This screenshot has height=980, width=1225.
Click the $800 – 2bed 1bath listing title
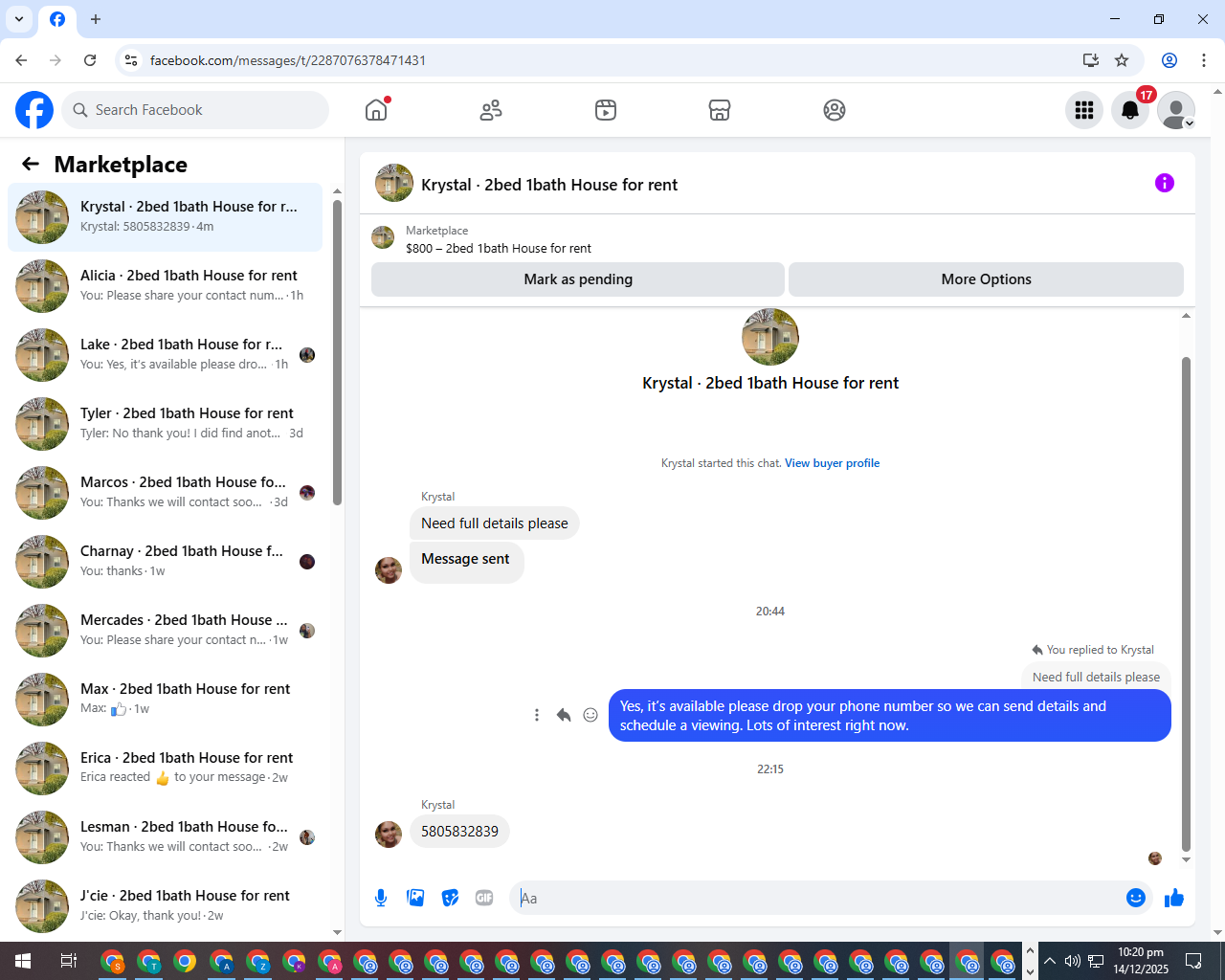pyautogui.click(x=499, y=248)
